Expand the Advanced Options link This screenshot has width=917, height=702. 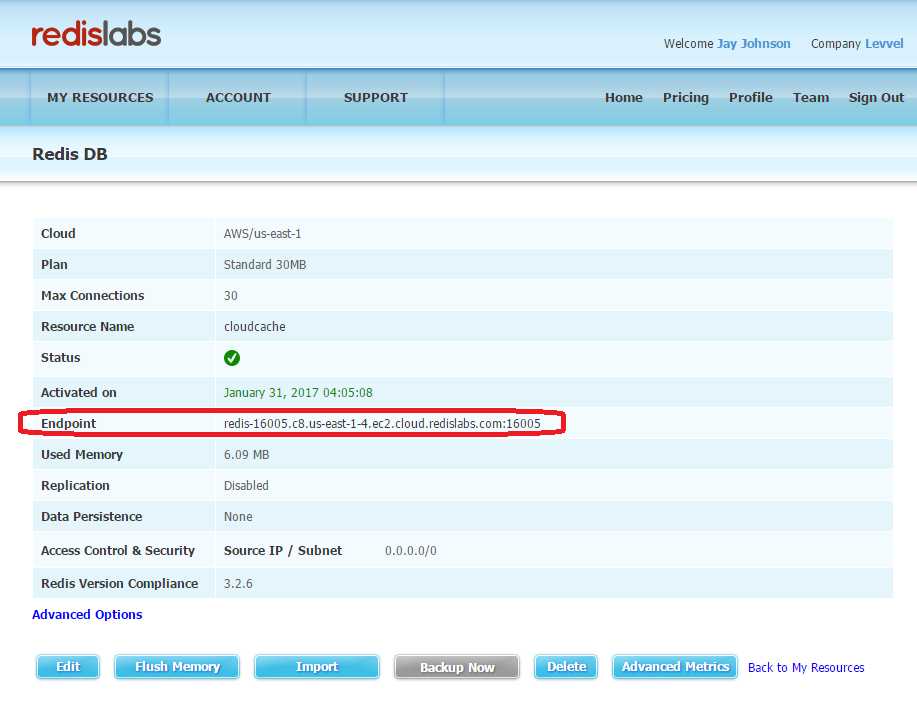(87, 615)
